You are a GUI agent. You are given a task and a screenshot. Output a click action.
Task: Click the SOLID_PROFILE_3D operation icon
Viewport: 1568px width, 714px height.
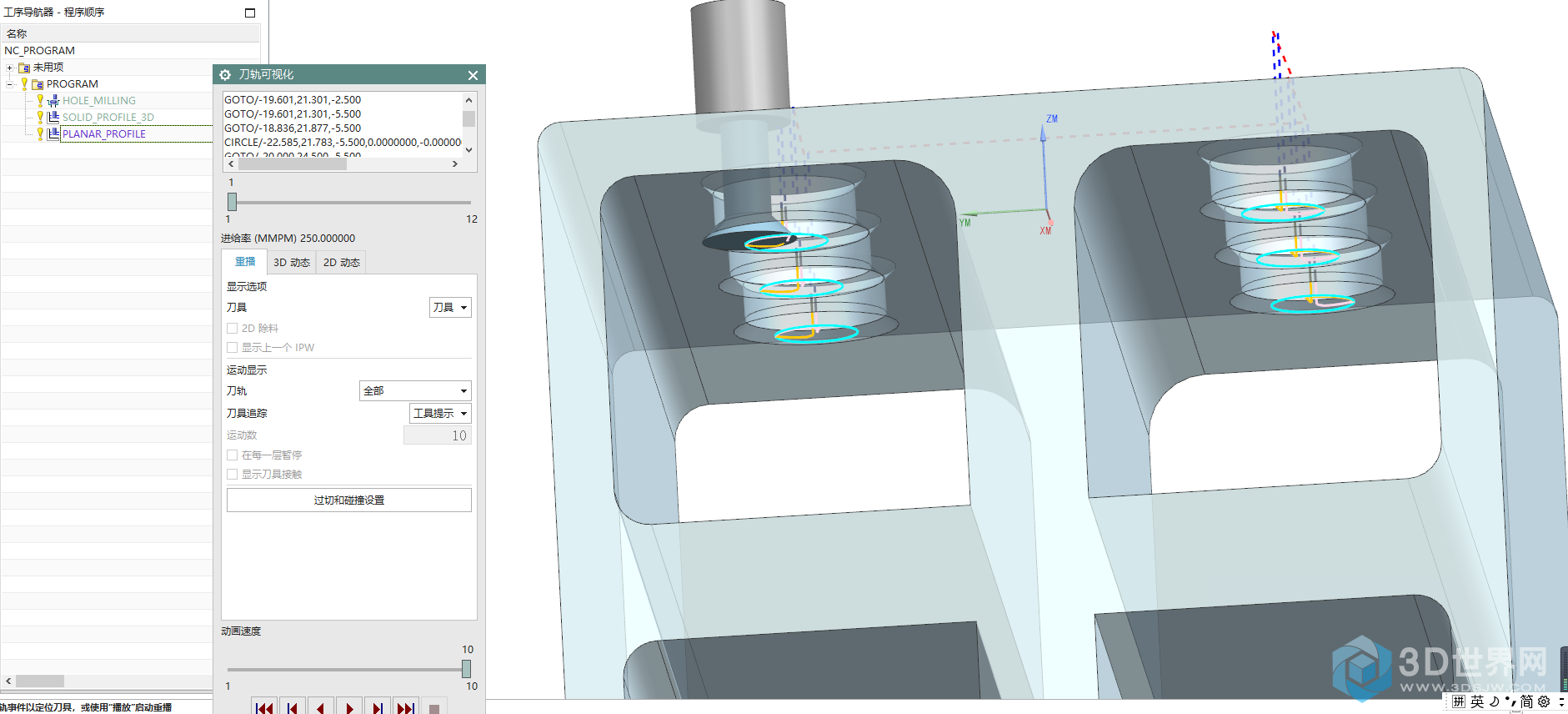pyautogui.click(x=53, y=118)
